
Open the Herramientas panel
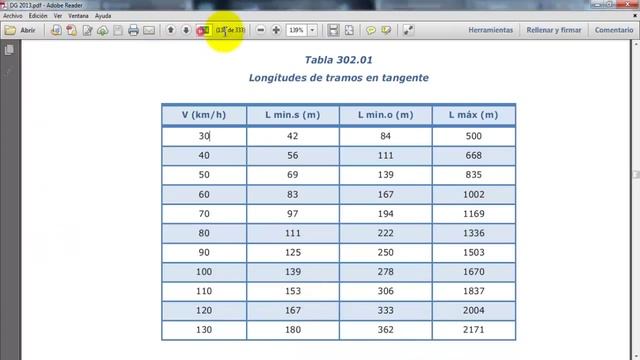coord(491,30)
